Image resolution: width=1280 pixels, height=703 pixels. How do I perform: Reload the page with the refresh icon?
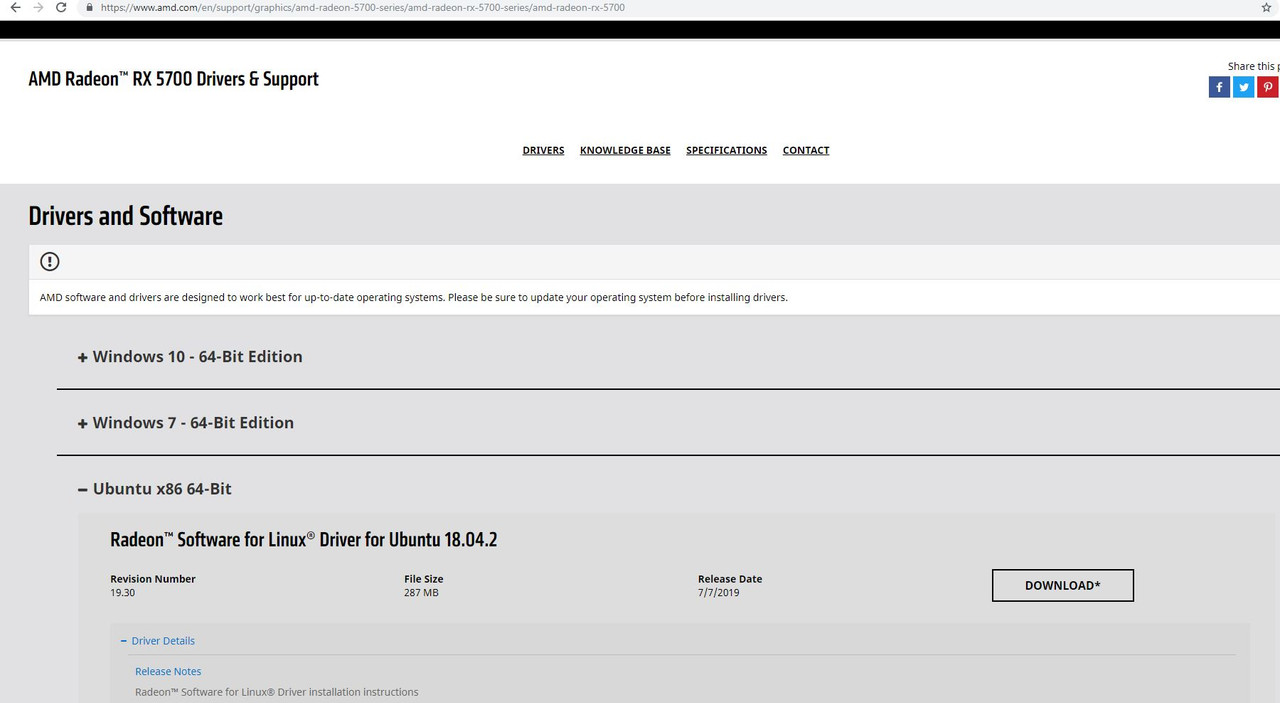click(x=62, y=7)
